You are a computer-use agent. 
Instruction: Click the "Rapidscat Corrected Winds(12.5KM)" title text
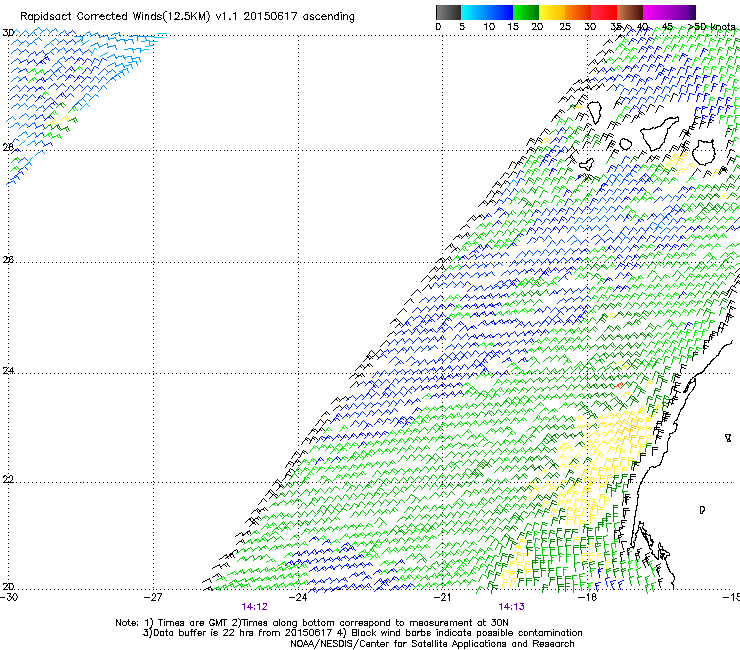(x=115, y=16)
